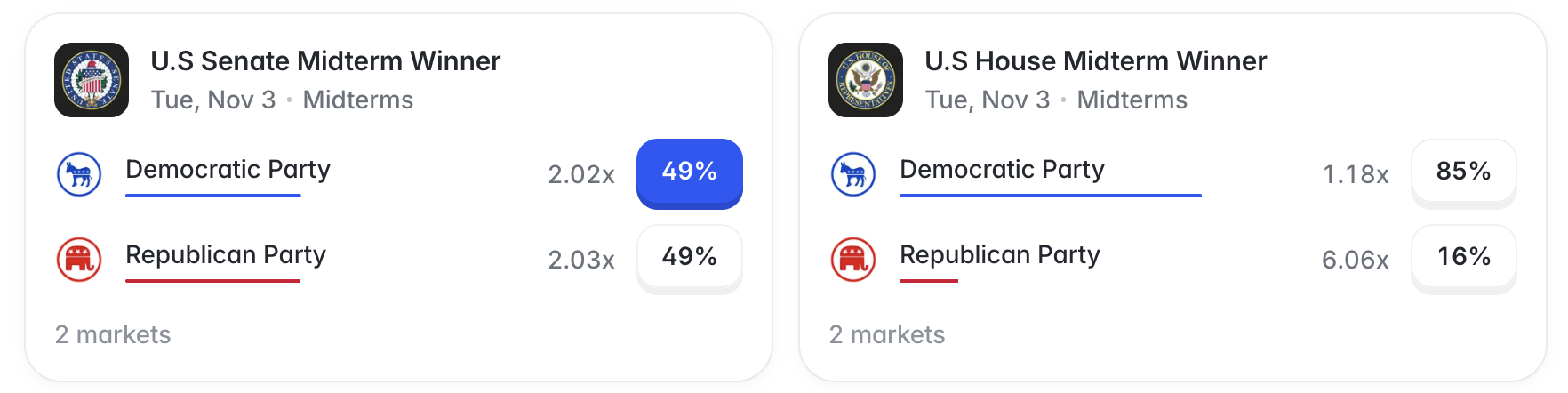Click 2 markets text in Senate card
The width and height of the screenshot is (1568, 393).
pos(113,334)
